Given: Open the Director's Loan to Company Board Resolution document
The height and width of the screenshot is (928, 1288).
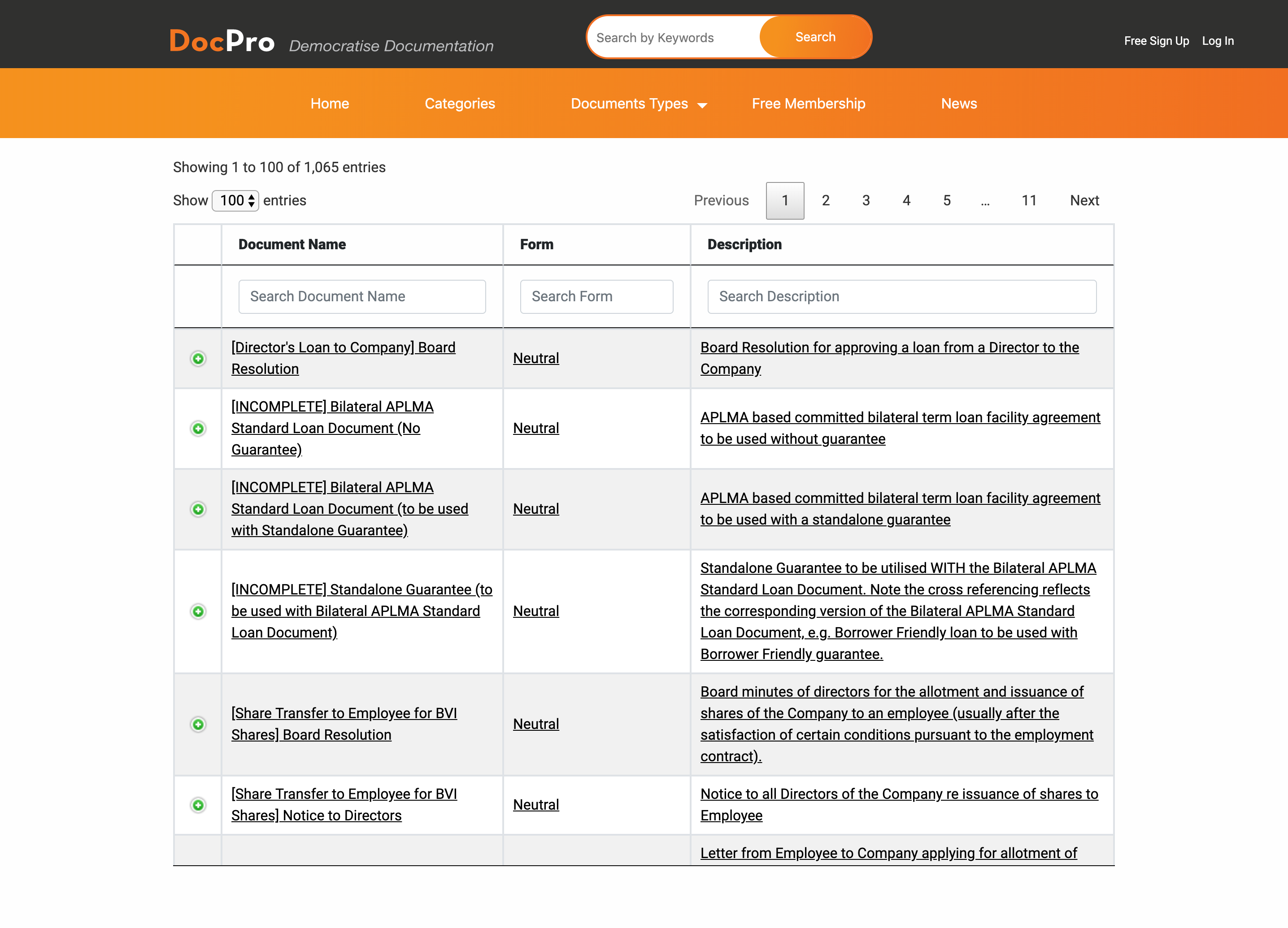Looking at the screenshot, I should tap(343, 358).
